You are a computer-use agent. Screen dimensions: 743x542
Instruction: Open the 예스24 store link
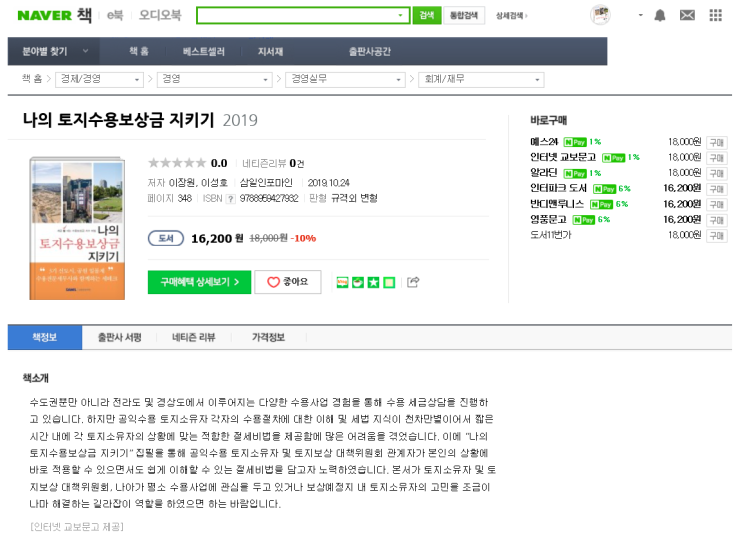544,142
